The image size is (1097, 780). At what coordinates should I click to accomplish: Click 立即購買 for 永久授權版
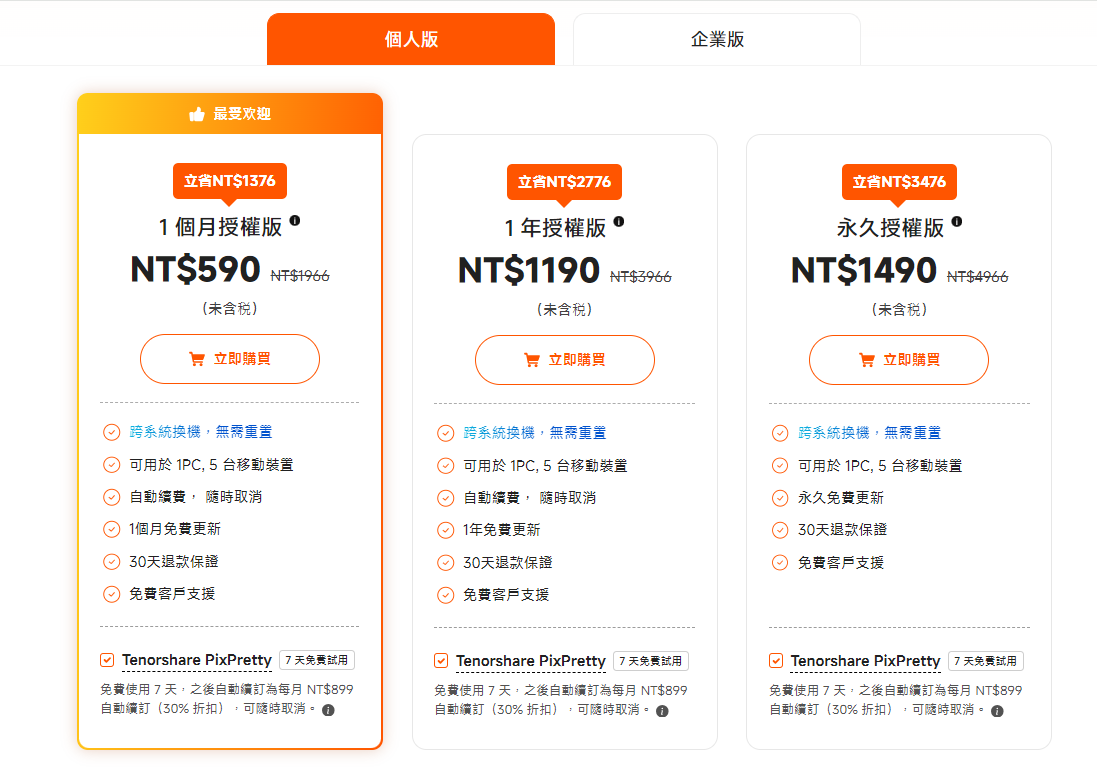click(x=898, y=360)
